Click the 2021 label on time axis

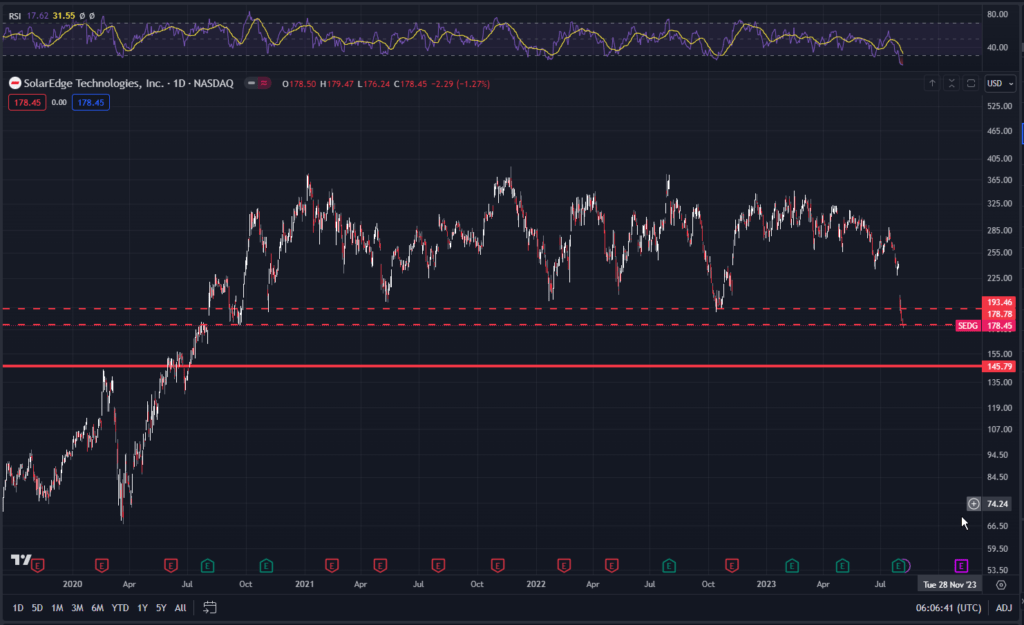pos(304,584)
